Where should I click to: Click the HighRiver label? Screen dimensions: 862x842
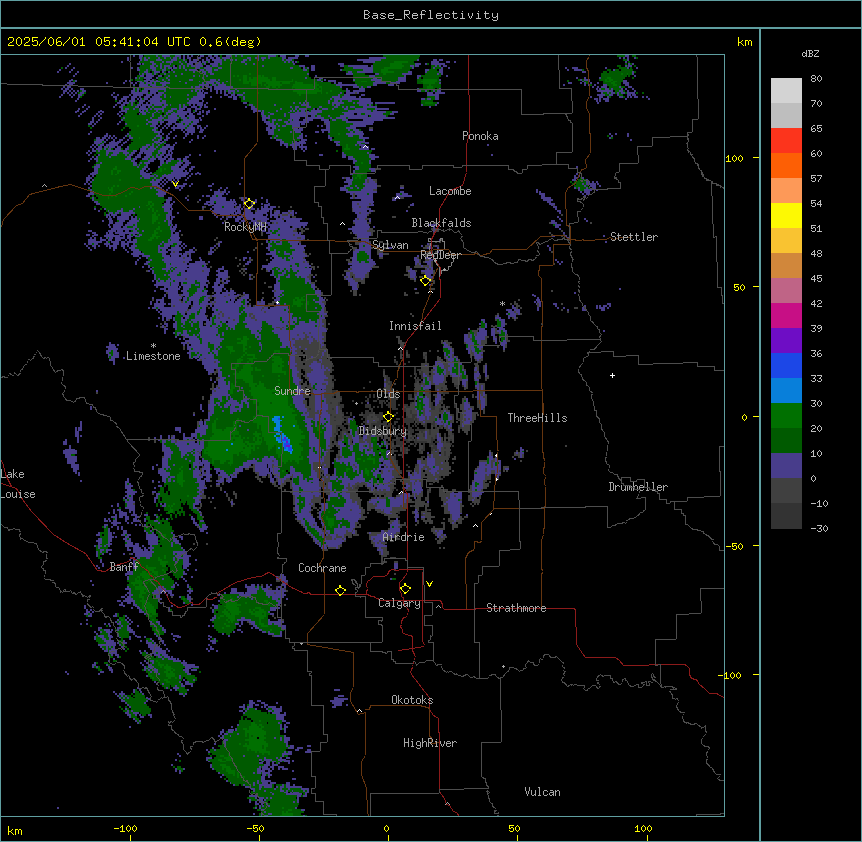pyautogui.click(x=430, y=743)
